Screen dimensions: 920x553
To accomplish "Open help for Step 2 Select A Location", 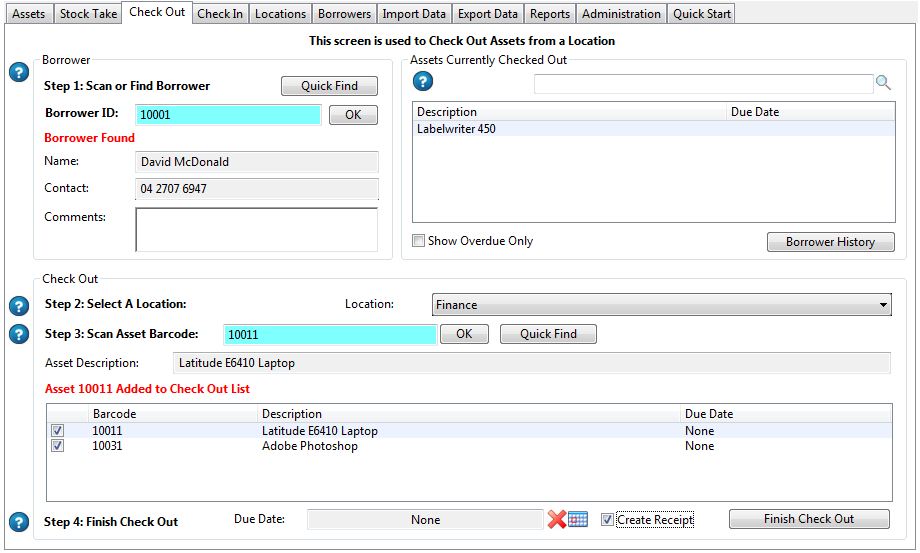I will tap(18, 305).
